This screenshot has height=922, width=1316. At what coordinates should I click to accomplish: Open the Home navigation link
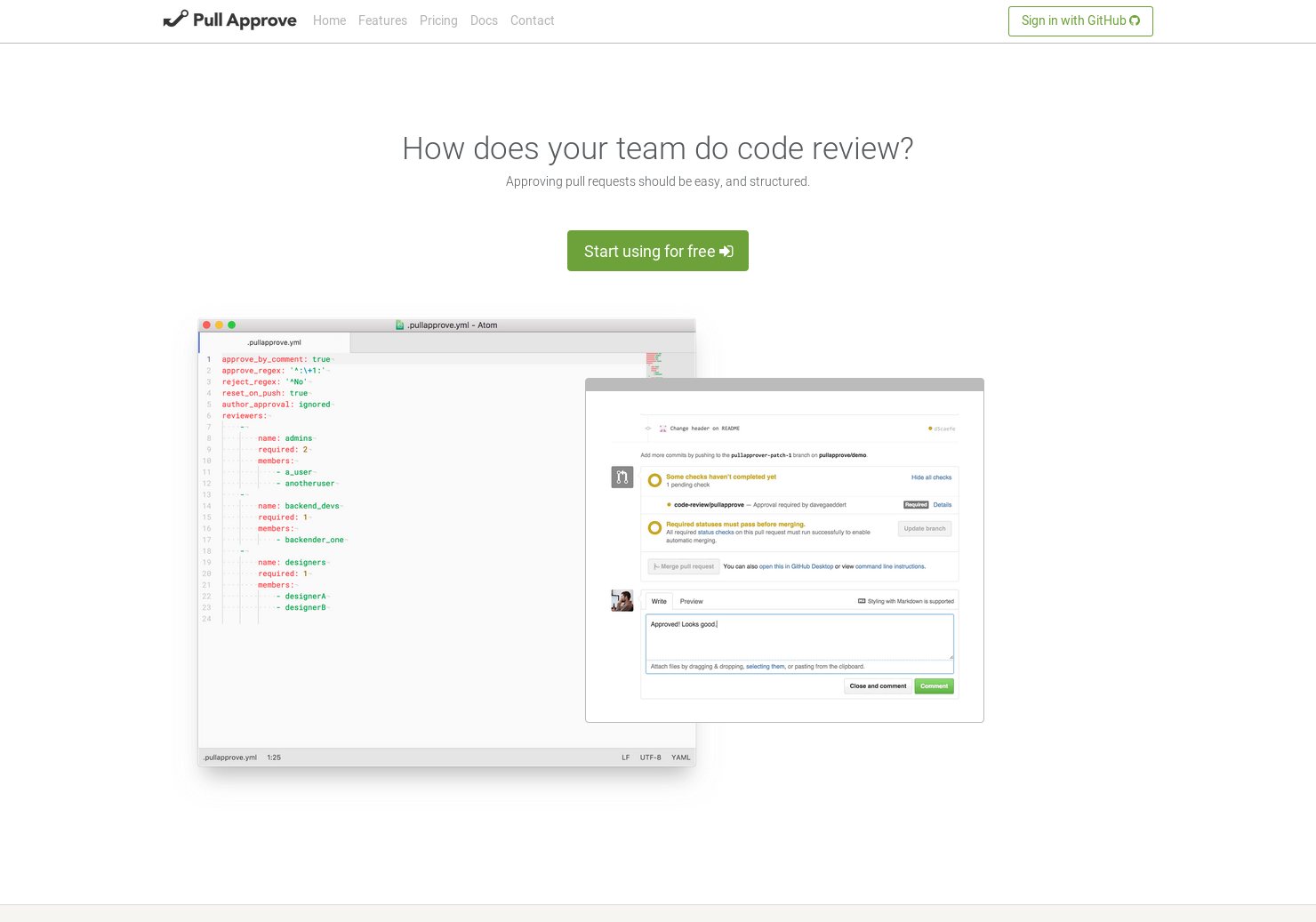click(329, 20)
